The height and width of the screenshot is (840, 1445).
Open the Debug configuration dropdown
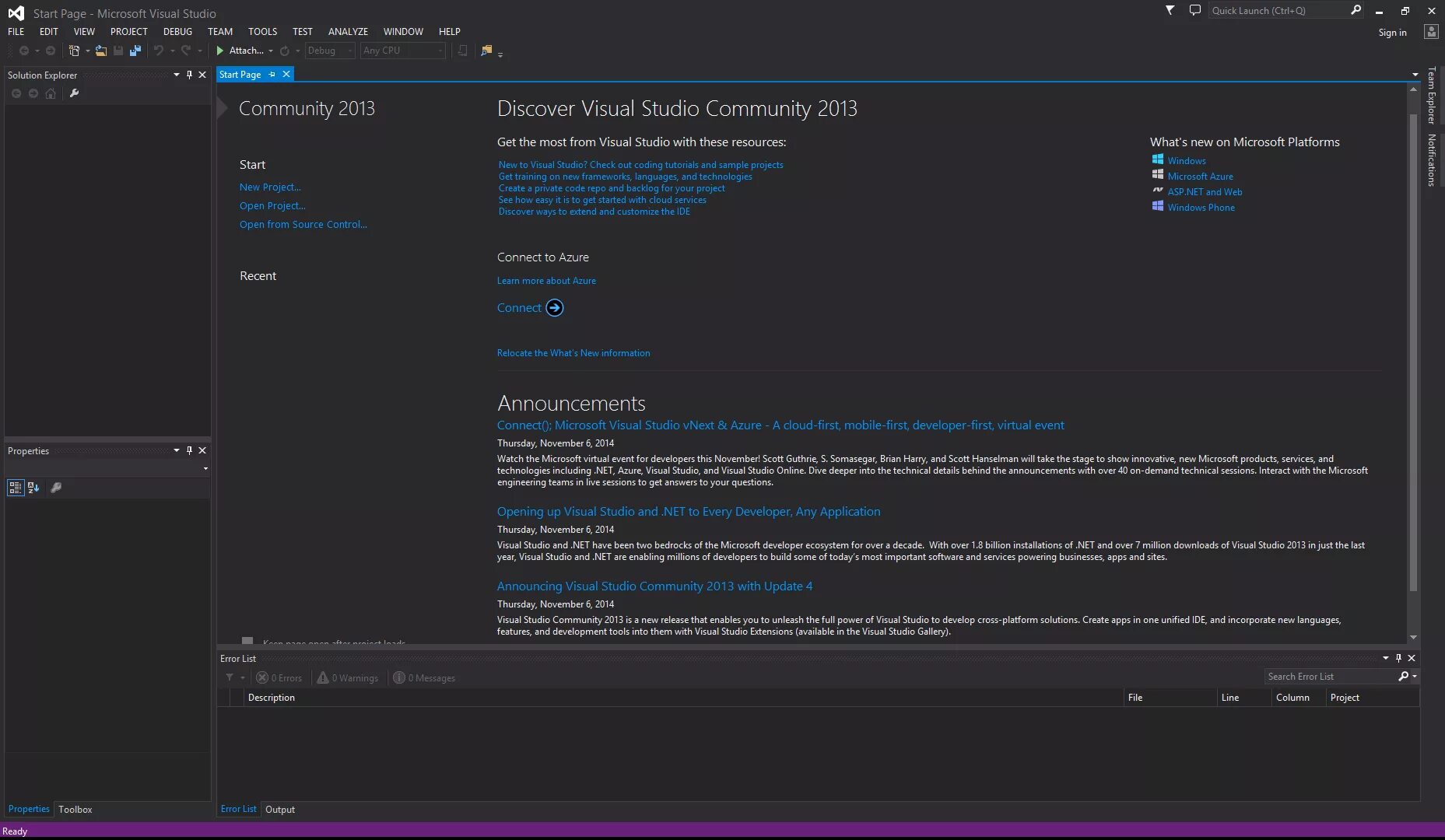click(330, 51)
